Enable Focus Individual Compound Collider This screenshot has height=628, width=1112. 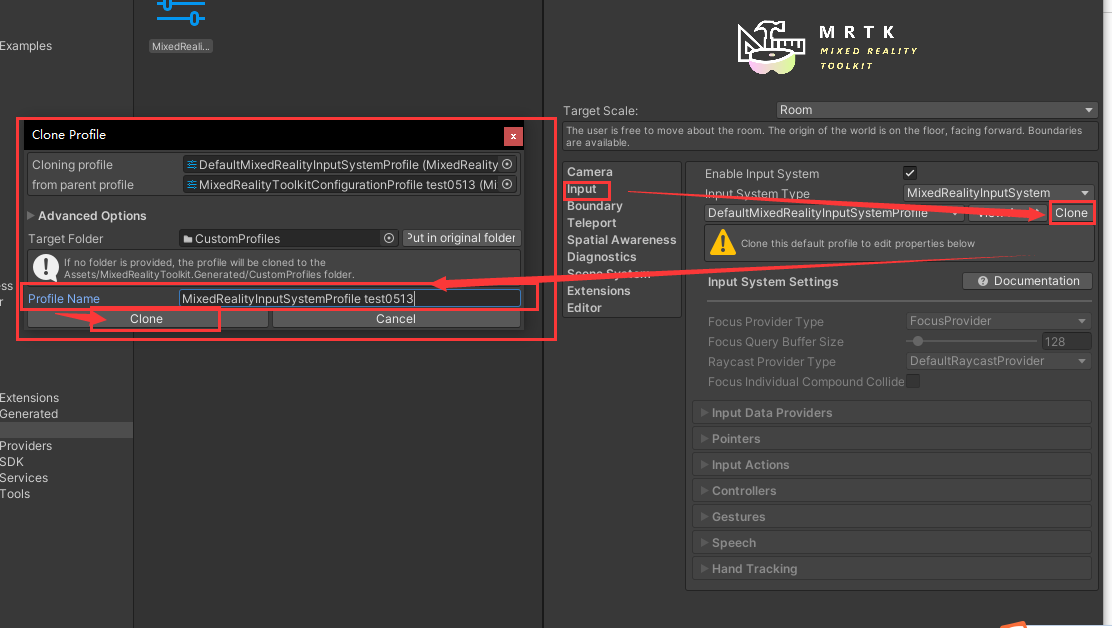(913, 381)
